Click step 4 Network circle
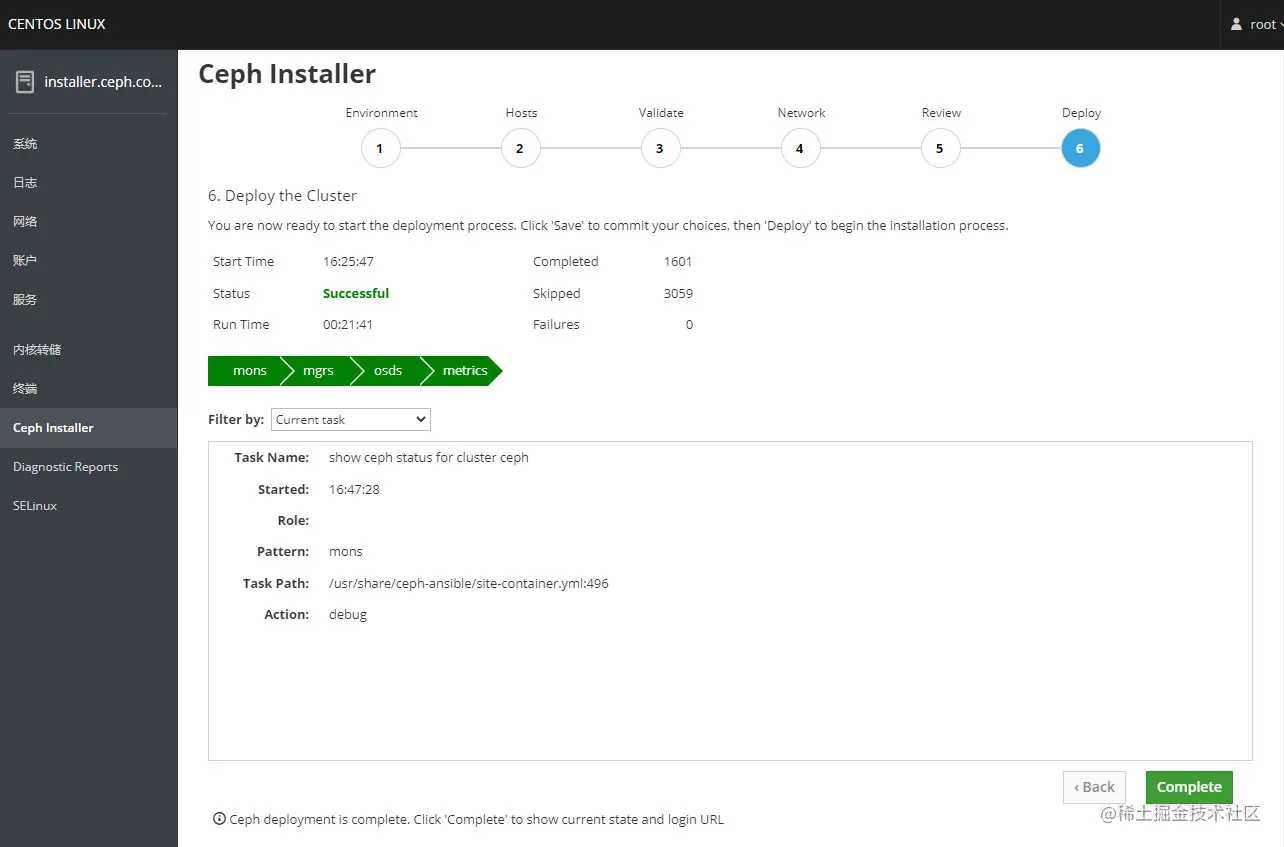This screenshot has height=847, width=1284. coord(800,149)
